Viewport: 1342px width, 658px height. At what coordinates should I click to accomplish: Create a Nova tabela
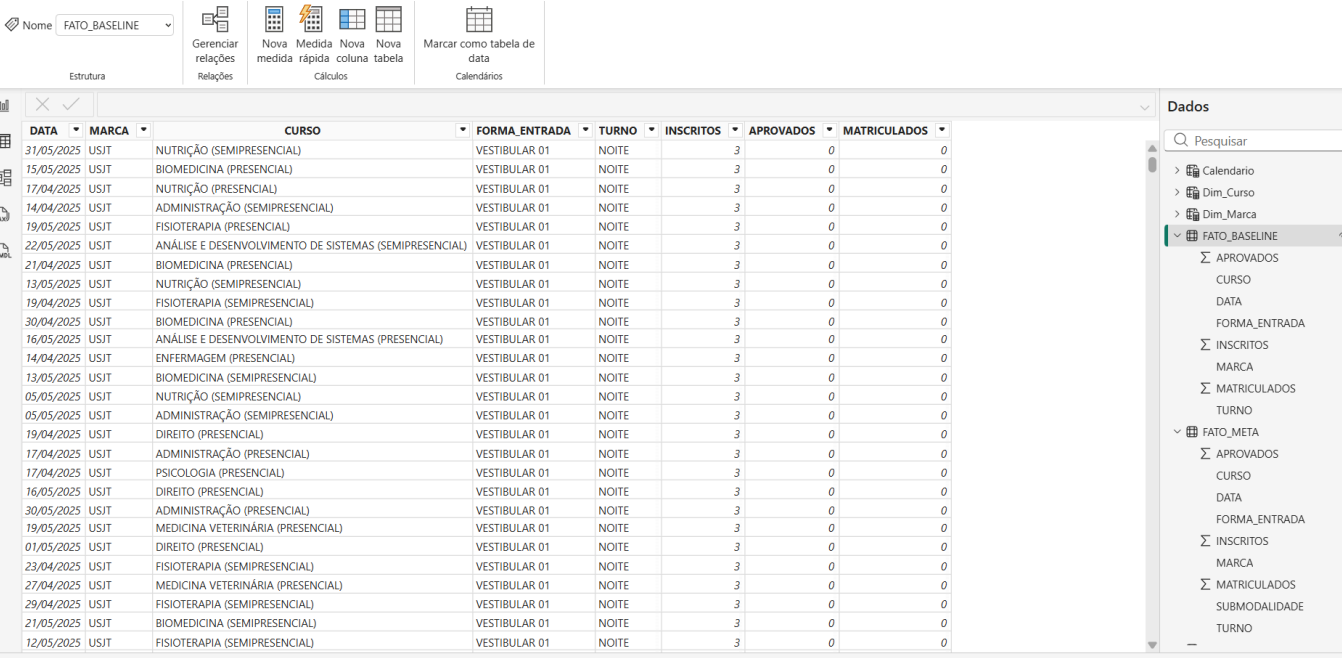(x=388, y=35)
